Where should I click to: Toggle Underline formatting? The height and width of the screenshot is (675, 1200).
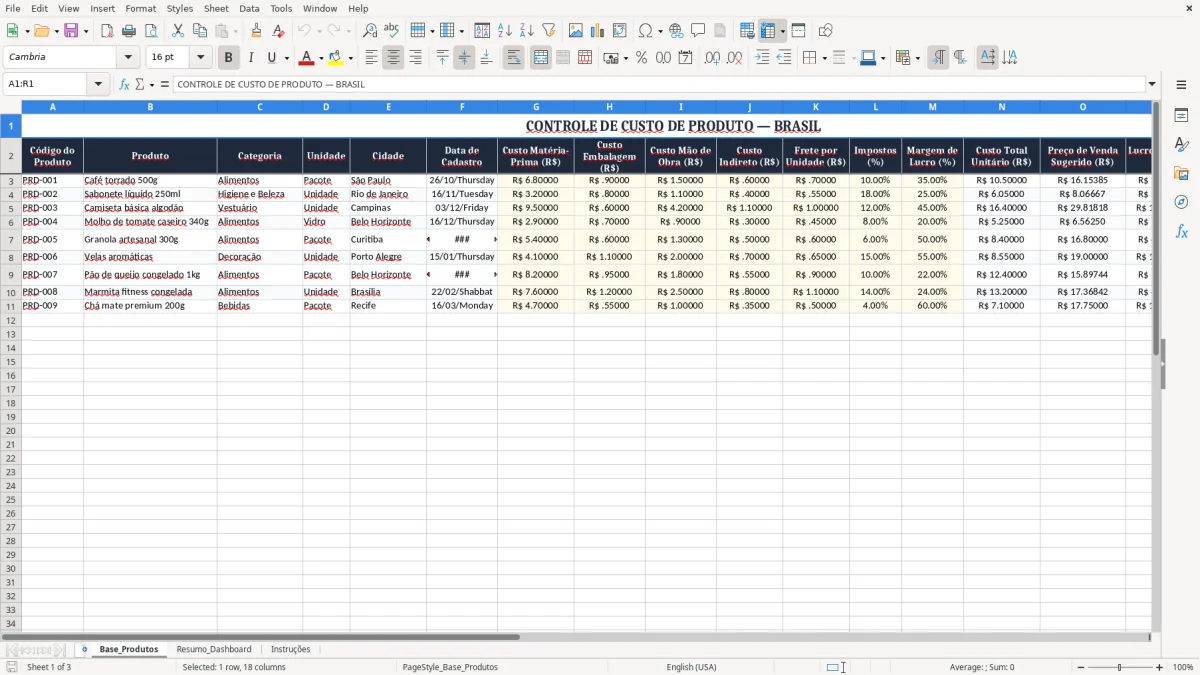point(271,58)
